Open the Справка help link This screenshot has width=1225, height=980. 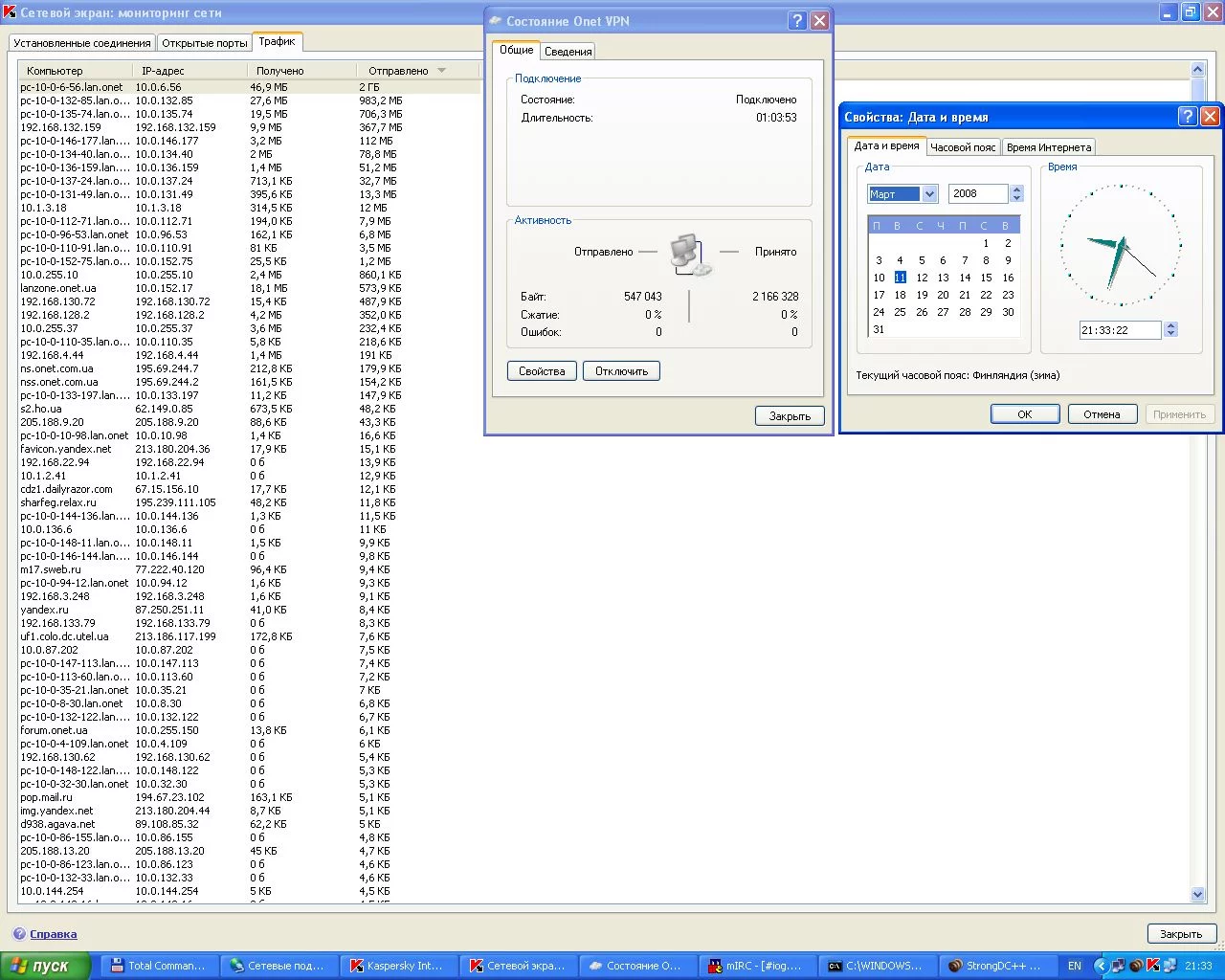[54, 934]
